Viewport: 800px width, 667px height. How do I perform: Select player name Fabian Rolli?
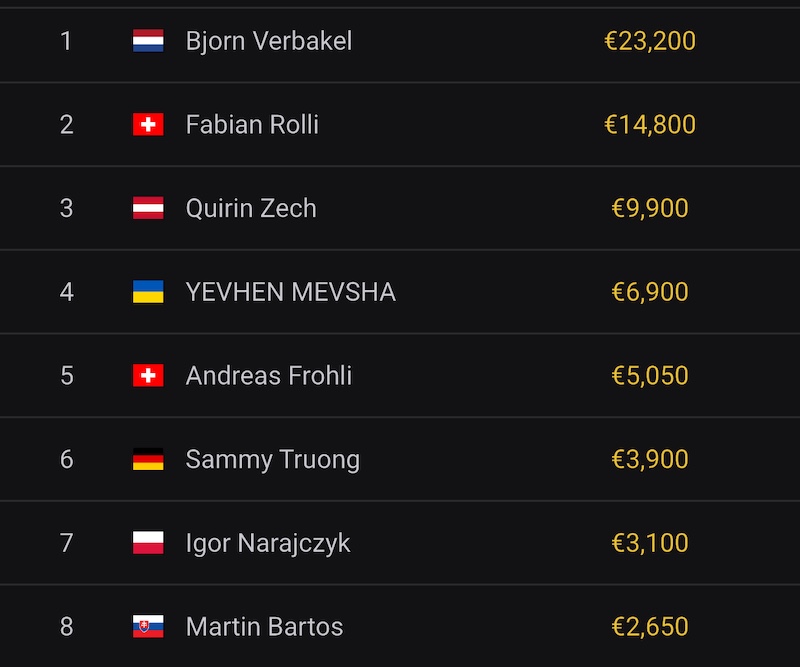click(252, 125)
